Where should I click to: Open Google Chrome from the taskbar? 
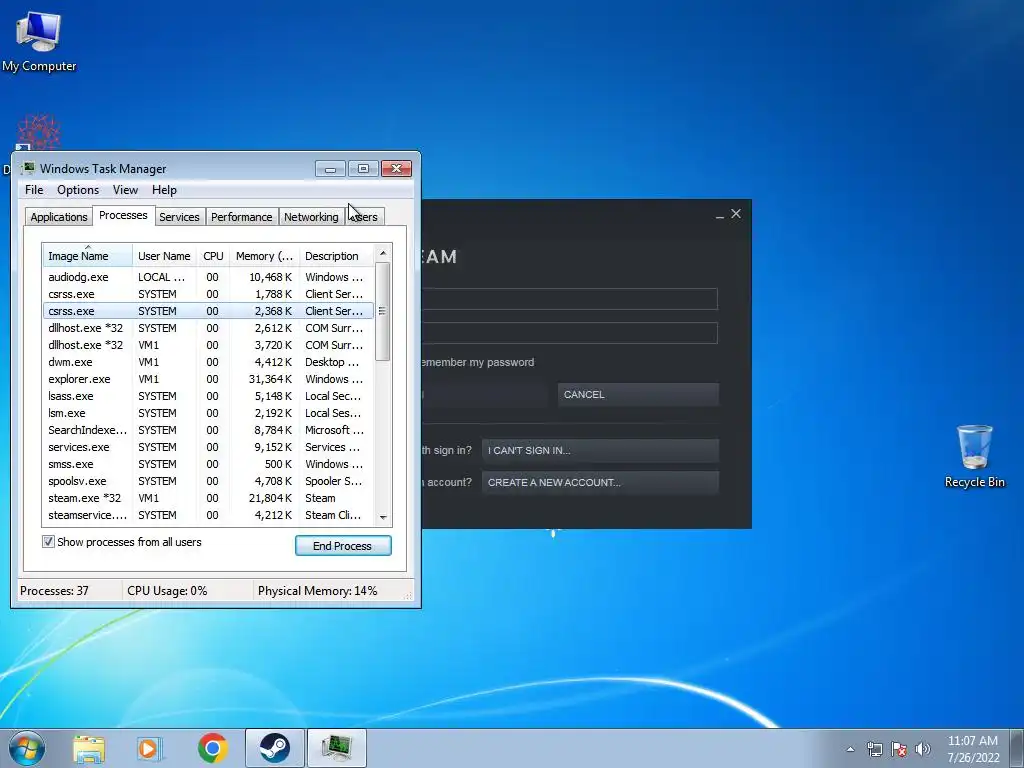pyautogui.click(x=212, y=748)
